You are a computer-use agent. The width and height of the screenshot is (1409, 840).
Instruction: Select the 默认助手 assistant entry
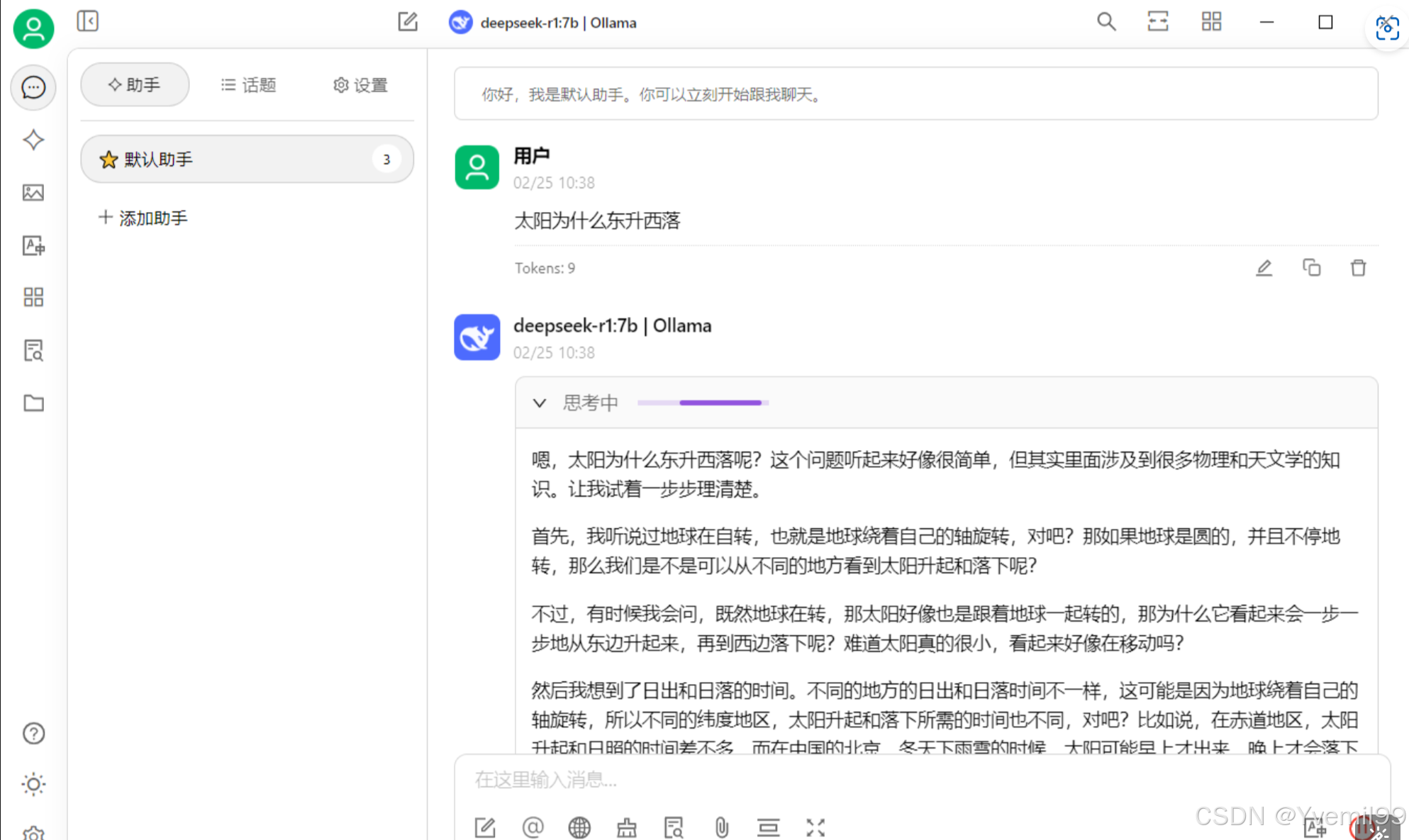tap(234, 159)
